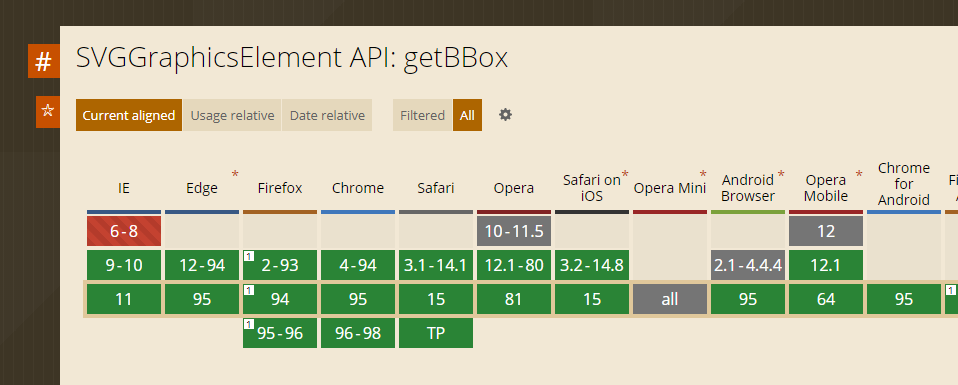958x385 pixels.
Task: Select the Firefox 94 cell
Action: pyautogui.click(x=280, y=299)
